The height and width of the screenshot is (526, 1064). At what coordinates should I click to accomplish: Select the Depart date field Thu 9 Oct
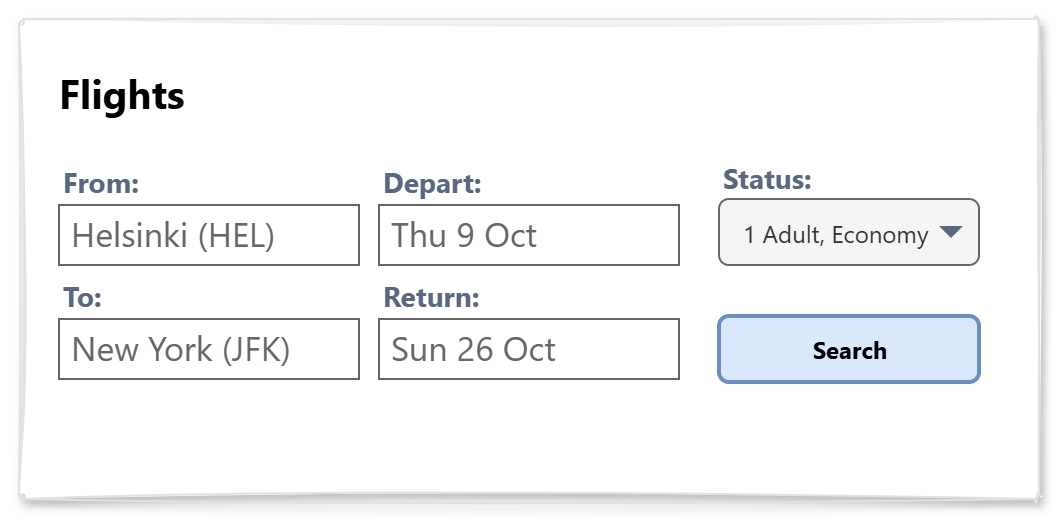pyautogui.click(x=528, y=235)
